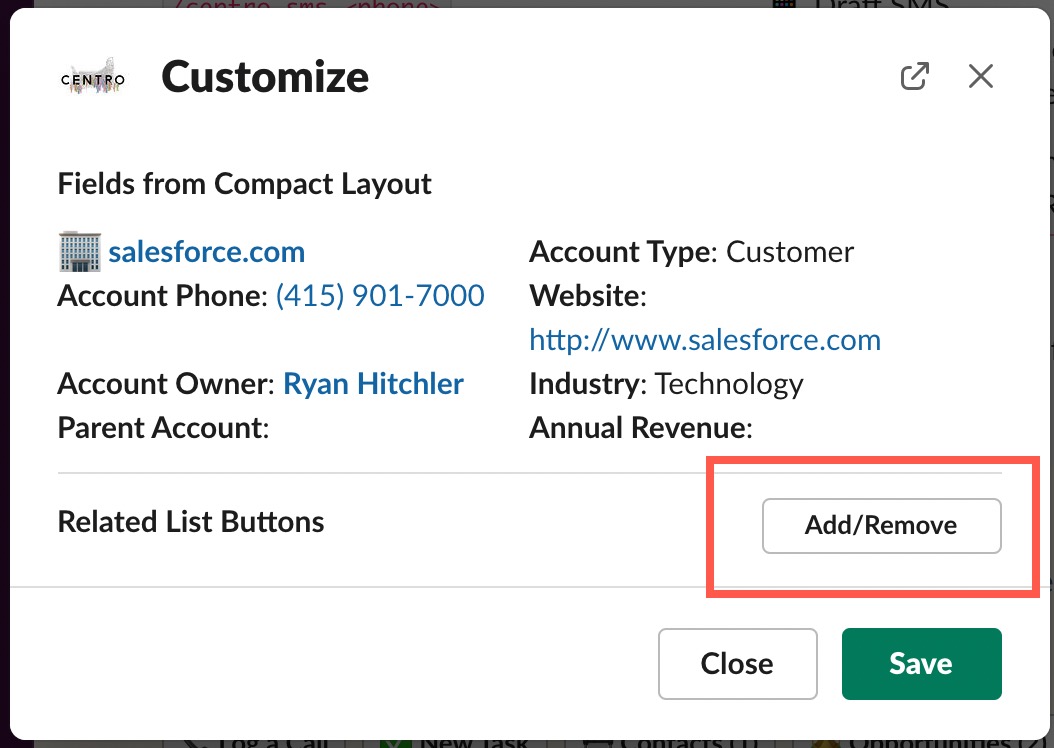Select the Customize dialog title
The height and width of the screenshot is (748, 1054).
point(265,77)
